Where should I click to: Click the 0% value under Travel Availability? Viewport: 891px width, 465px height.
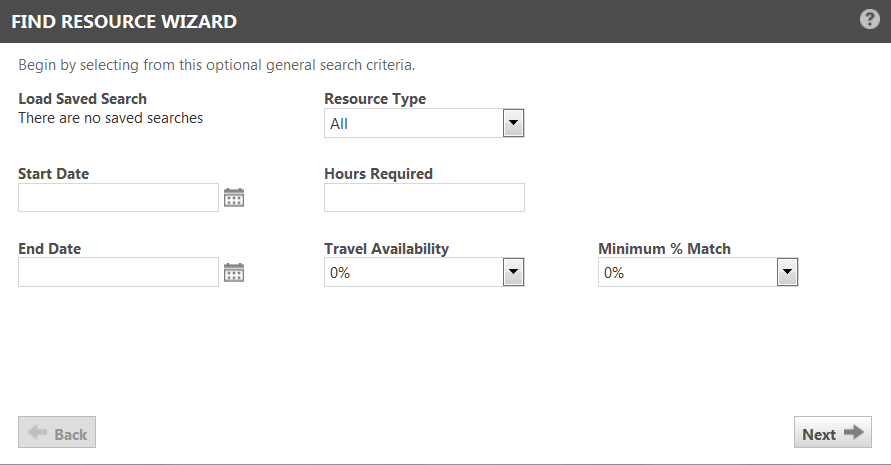coord(340,273)
